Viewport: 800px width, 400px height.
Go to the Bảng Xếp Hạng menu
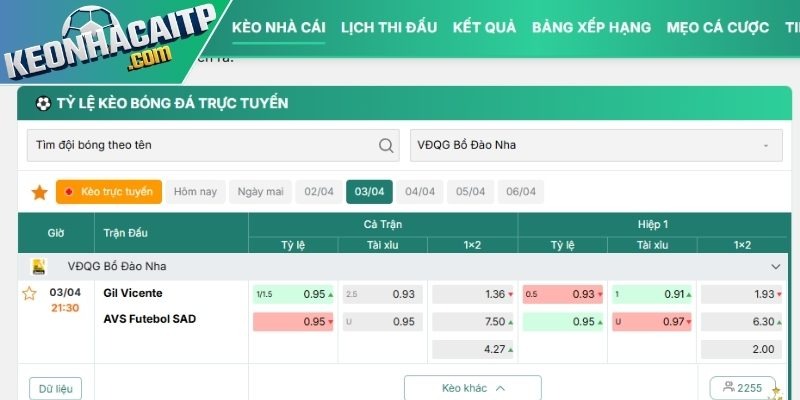[591, 28]
